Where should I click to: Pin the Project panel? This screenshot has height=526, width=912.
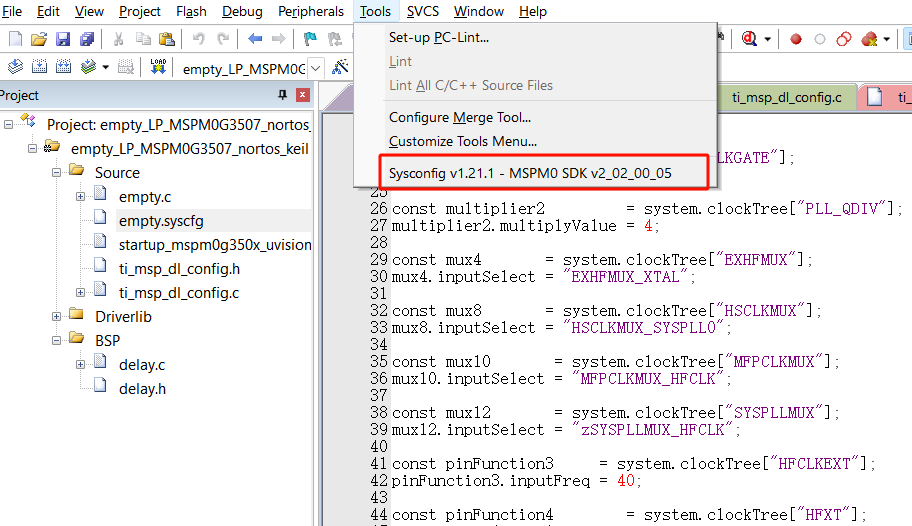(283, 95)
